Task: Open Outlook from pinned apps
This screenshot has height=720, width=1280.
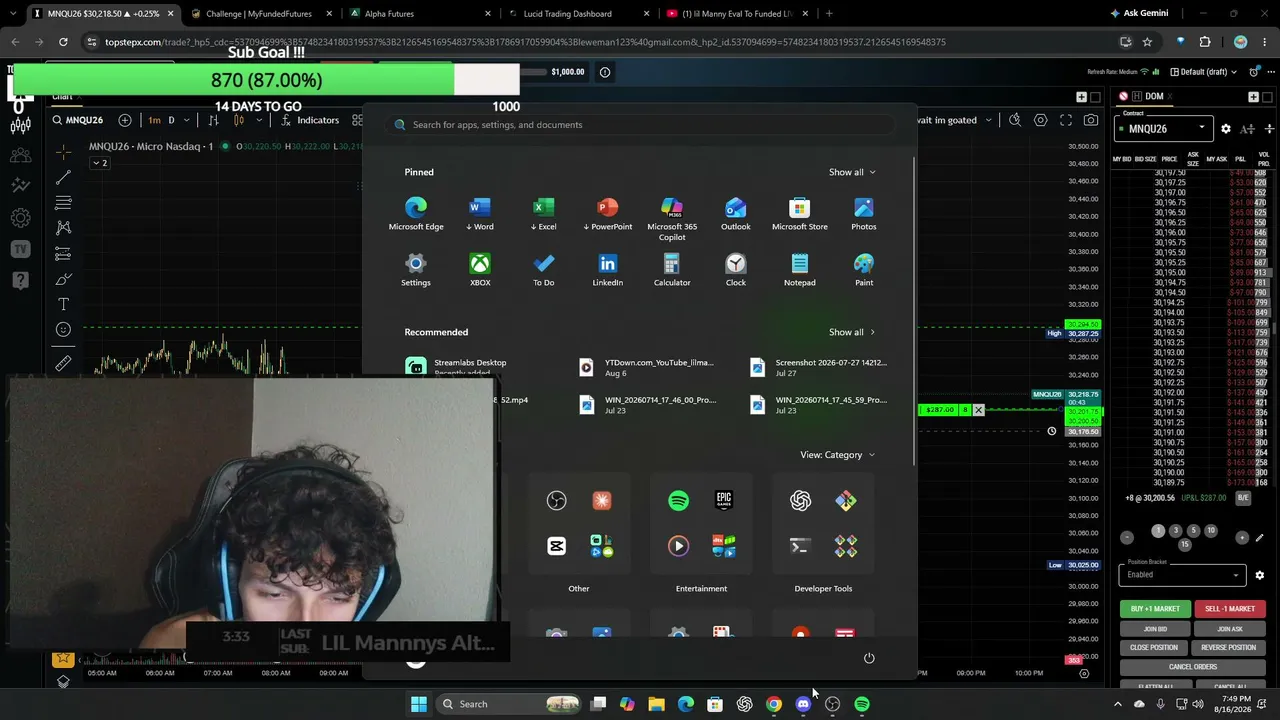Action: click(736, 214)
